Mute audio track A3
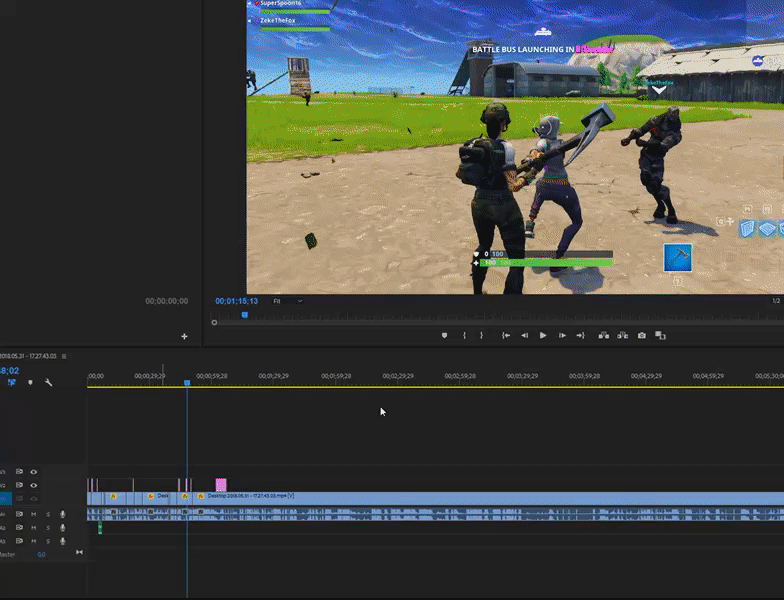This screenshot has width=784, height=600. click(34, 541)
